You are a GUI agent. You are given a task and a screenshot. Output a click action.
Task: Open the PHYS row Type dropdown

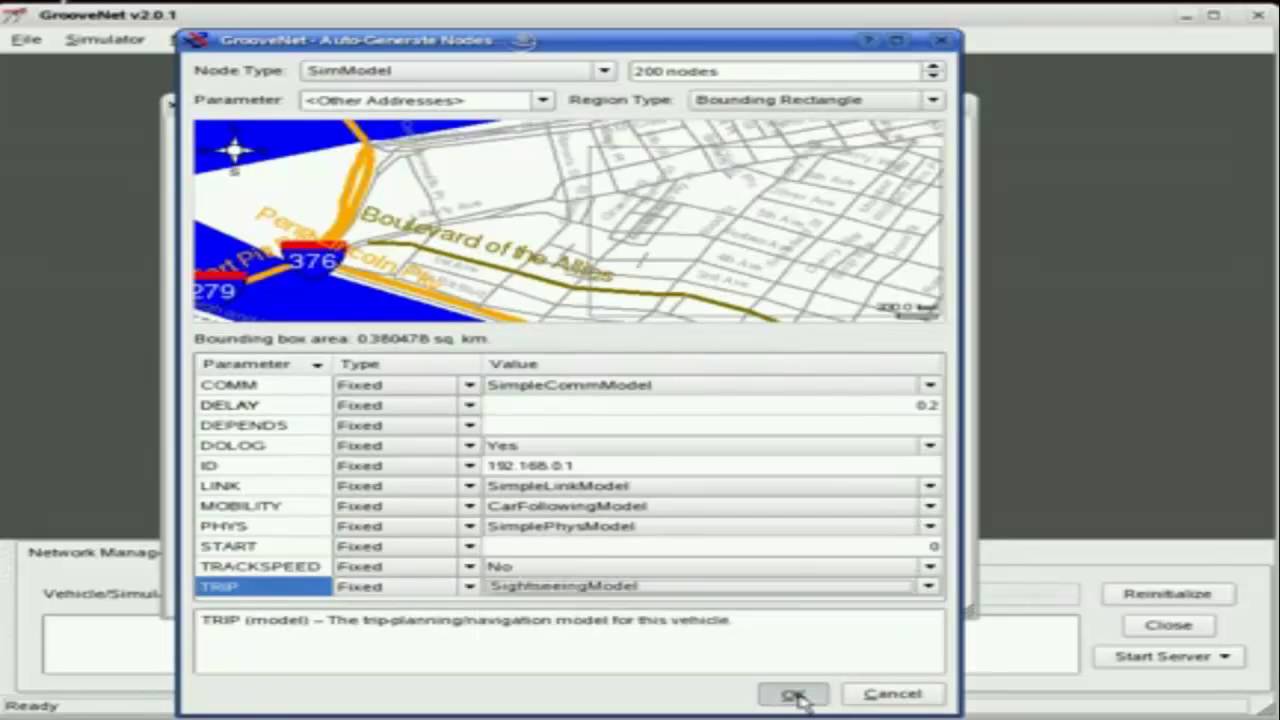469,526
